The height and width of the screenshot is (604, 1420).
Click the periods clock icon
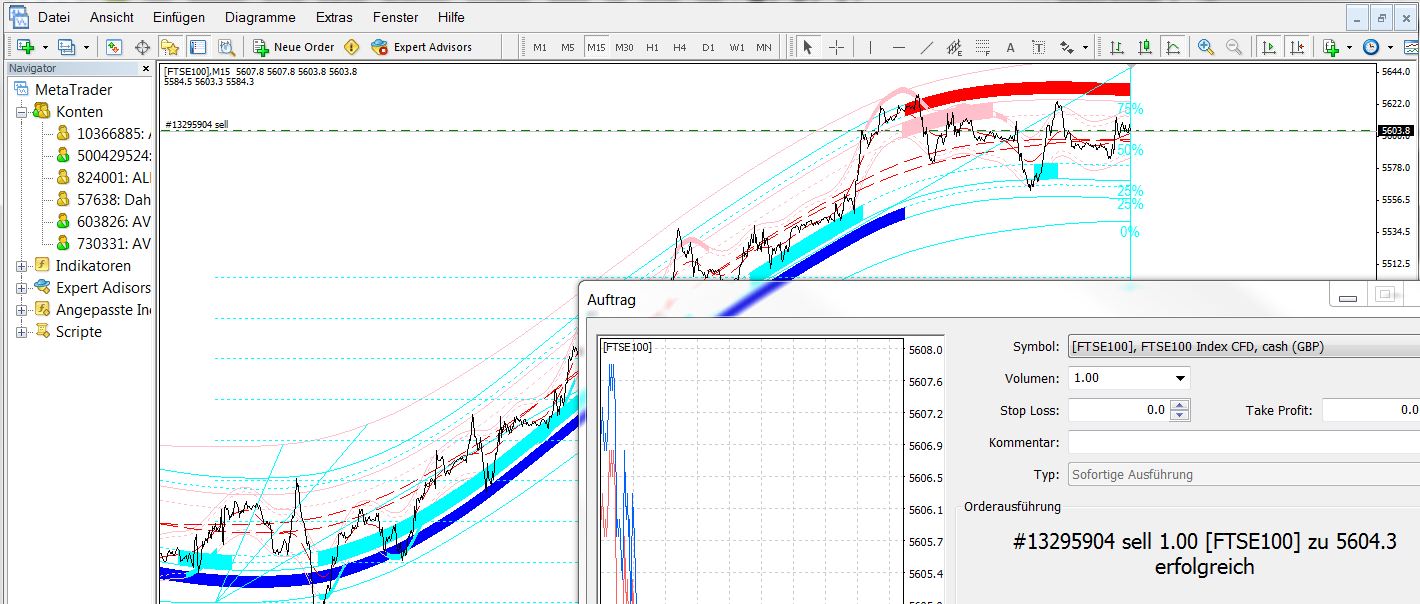pos(1371,47)
